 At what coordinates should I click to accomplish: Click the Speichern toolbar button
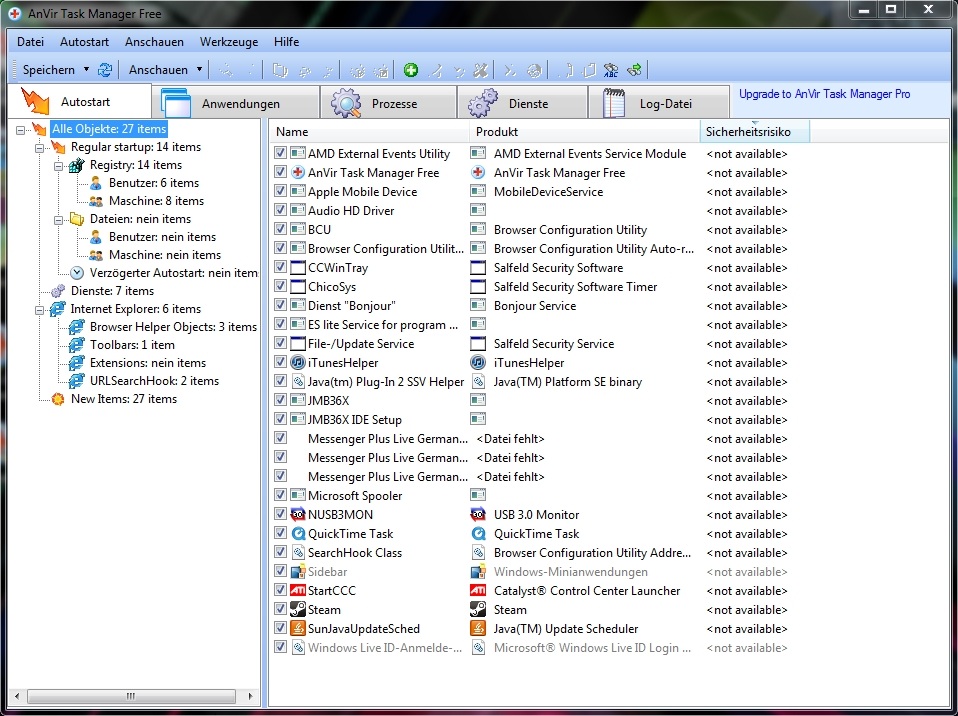(49, 70)
